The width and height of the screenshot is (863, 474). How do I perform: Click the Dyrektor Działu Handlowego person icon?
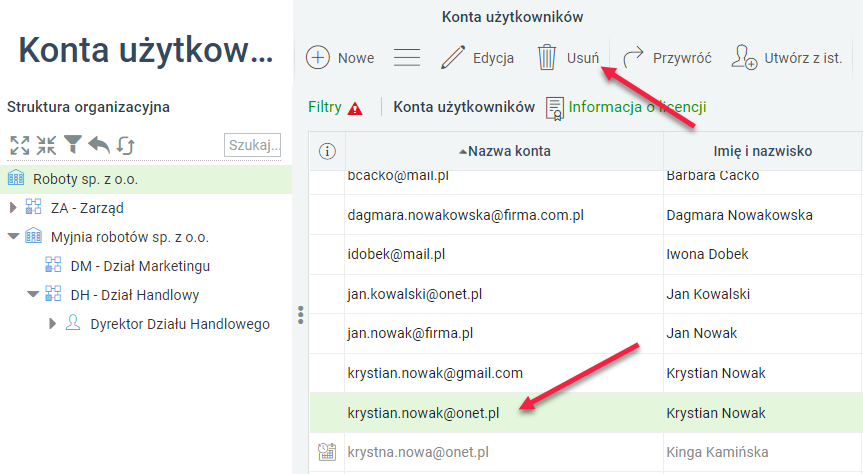click(73, 322)
